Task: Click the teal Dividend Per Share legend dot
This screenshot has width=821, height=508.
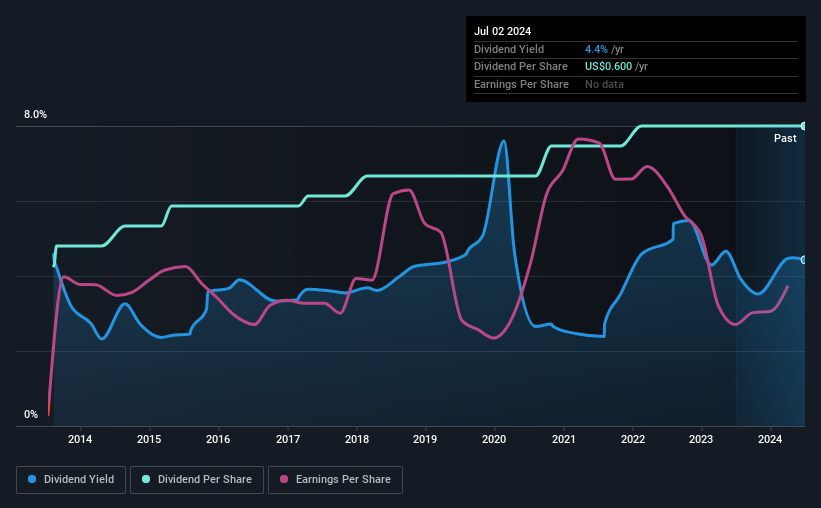Action: pos(146,479)
